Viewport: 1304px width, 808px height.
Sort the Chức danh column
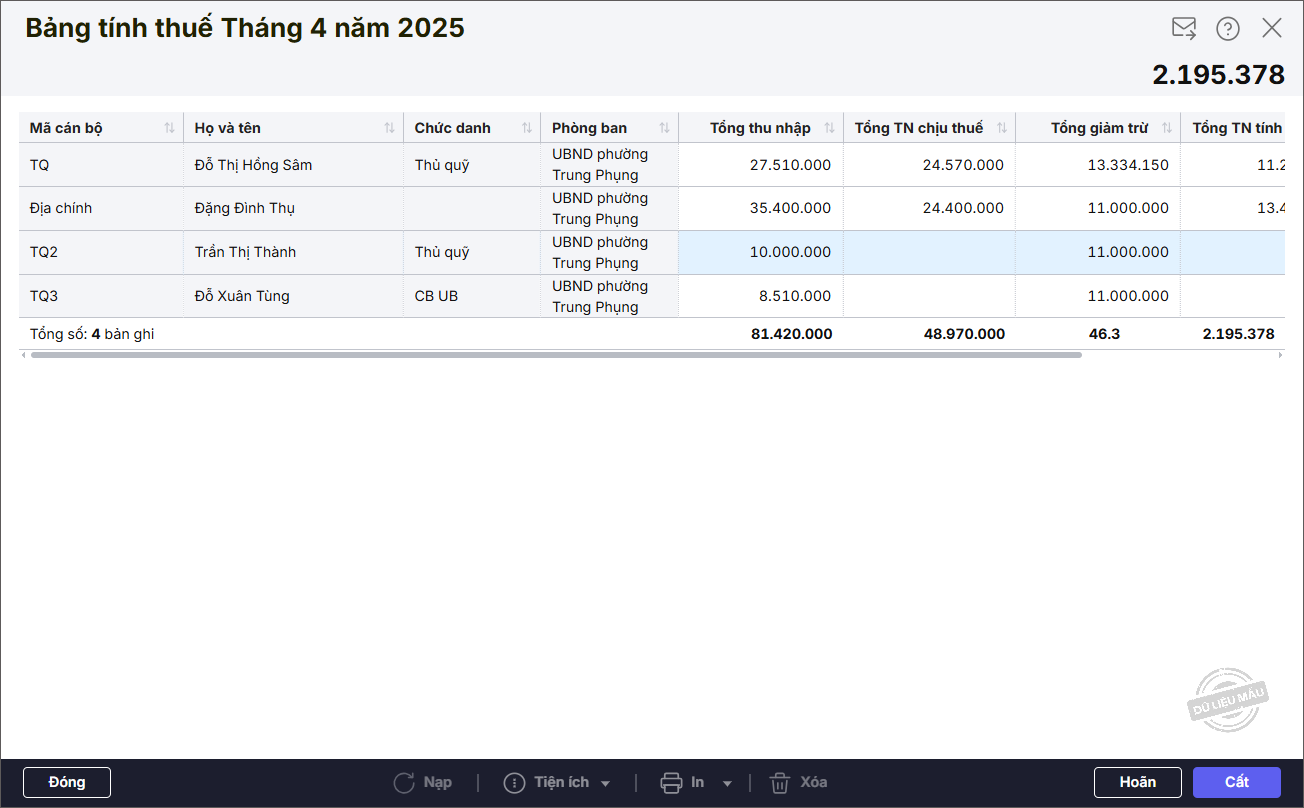click(526, 128)
